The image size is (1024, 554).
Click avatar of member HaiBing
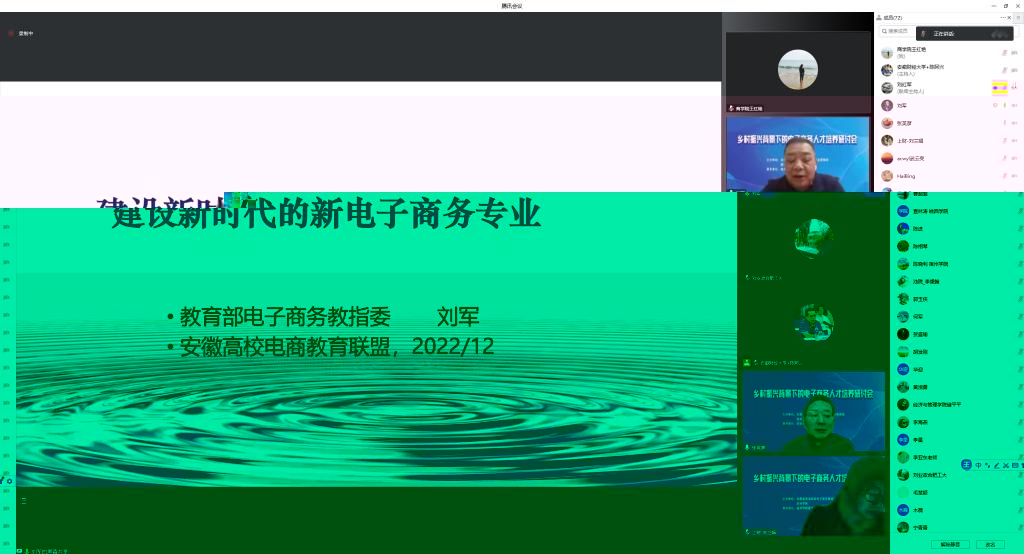tap(887, 176)
